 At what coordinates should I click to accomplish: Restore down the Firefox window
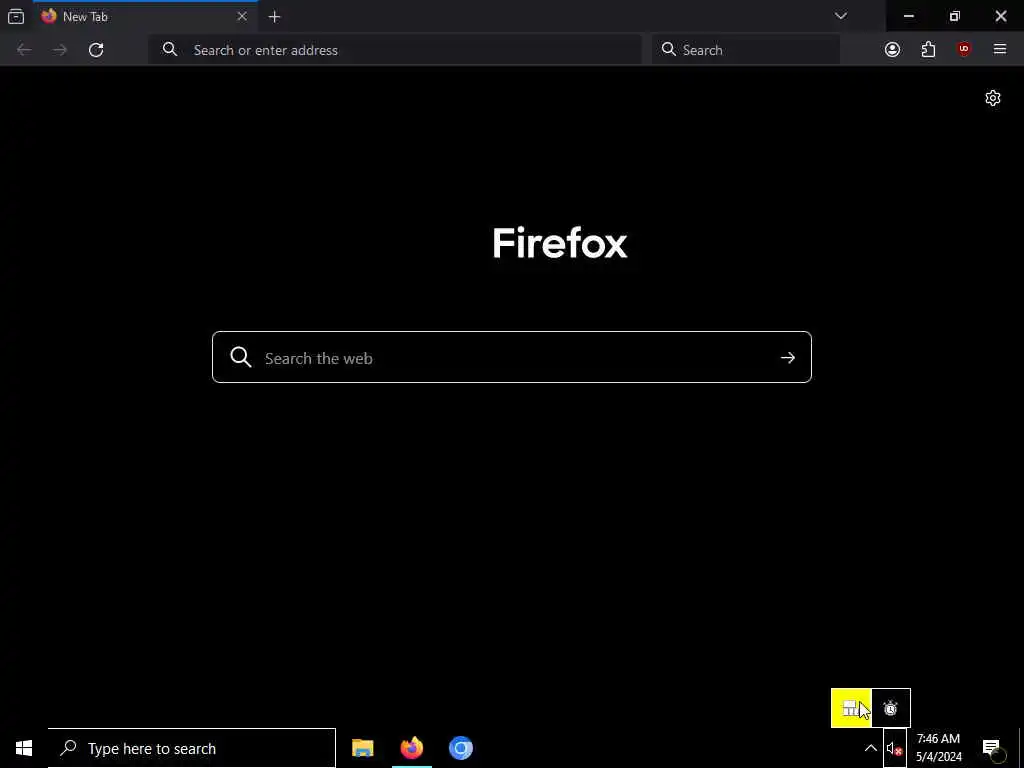955,16
